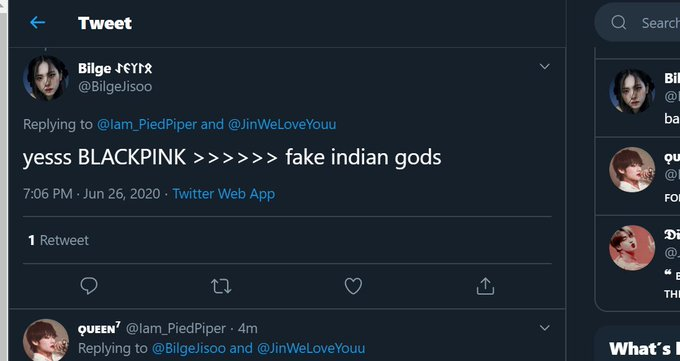Click the tweet timestamp Jun 26, 2020

122,194
